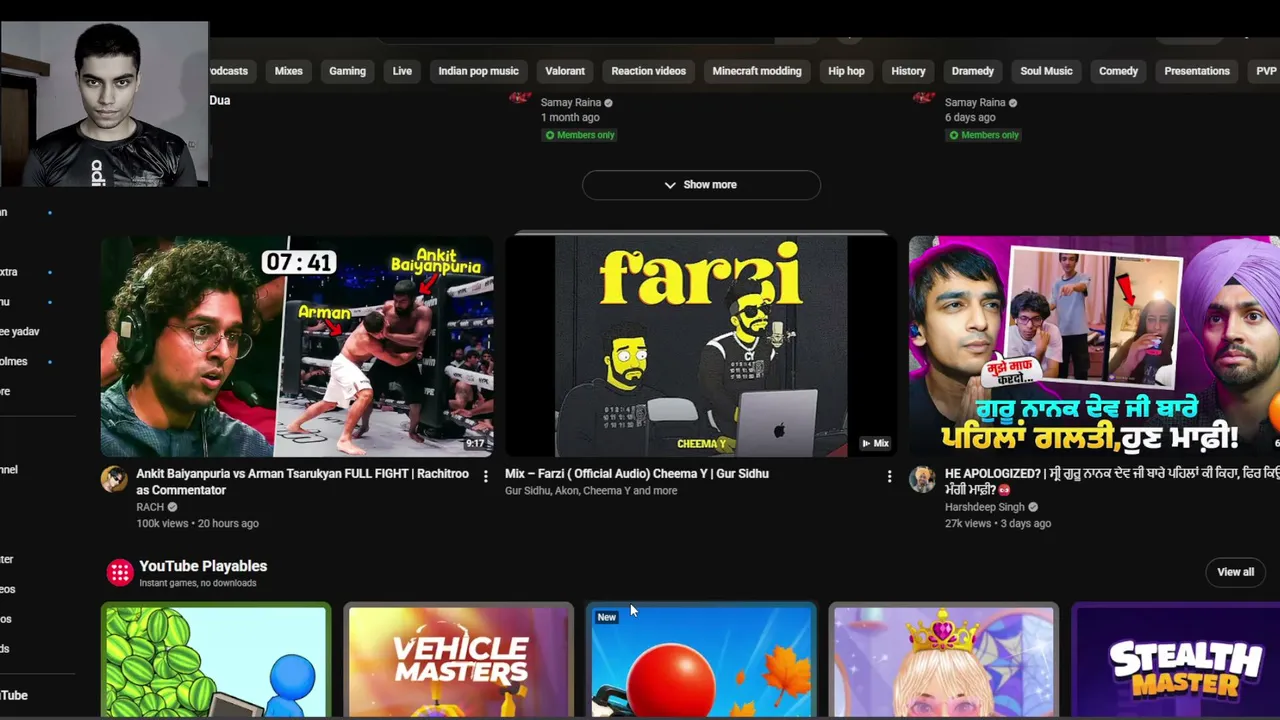Play the Harshdeep Singh apology video thumbnail
This screenshot has height=720, width=1280.
click(1094, 346)
